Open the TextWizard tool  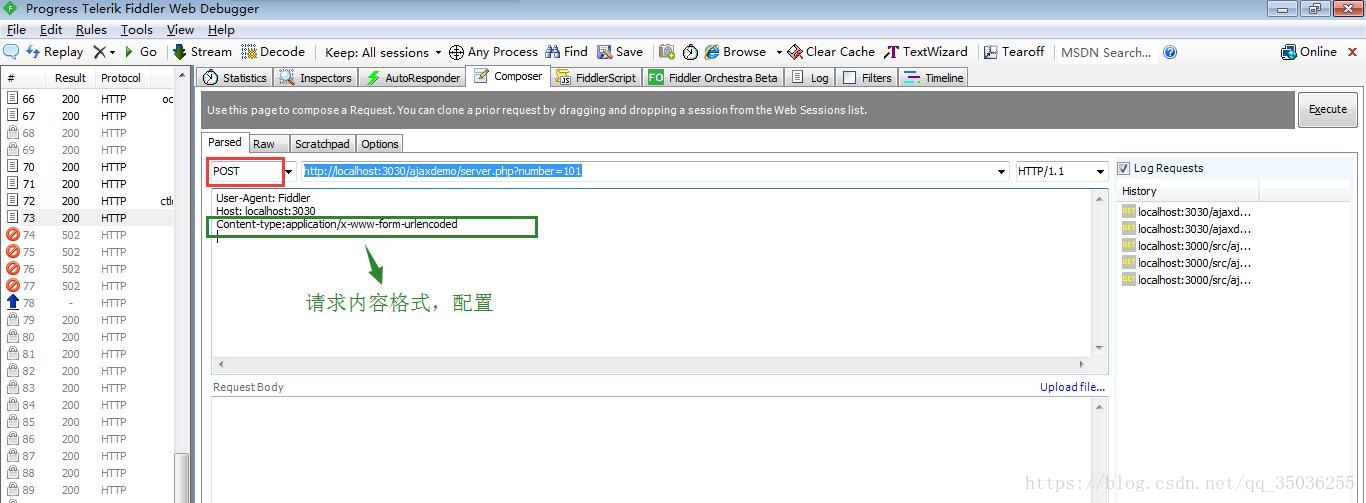tap(926, 52)
